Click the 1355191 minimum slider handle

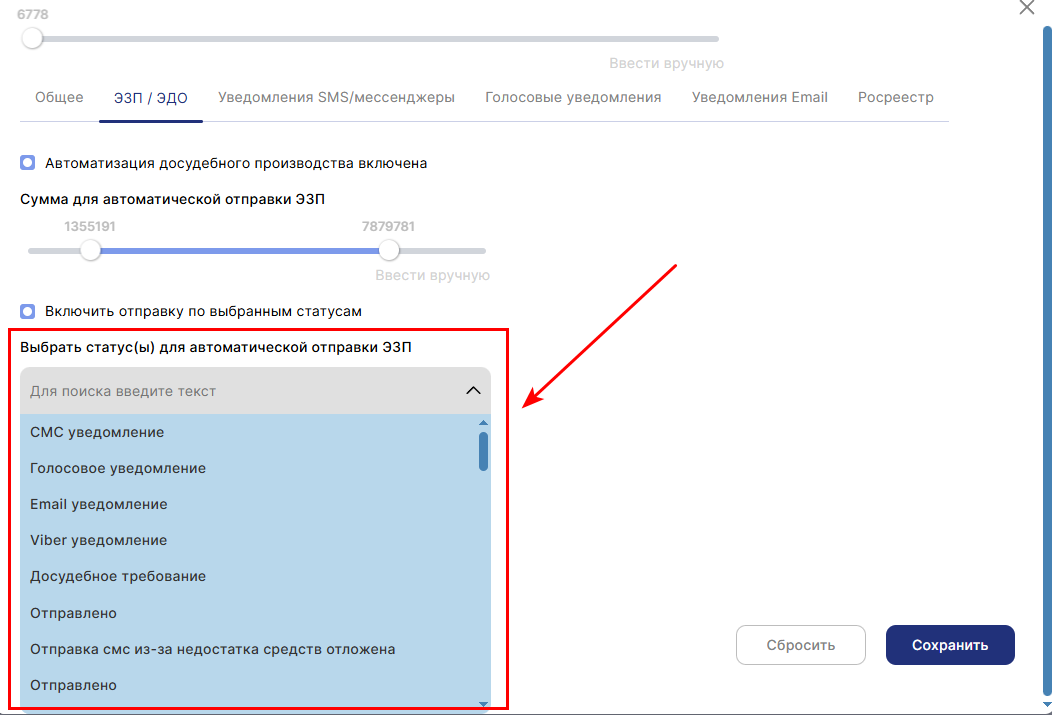pyautogui.click(x=91, y=250)
